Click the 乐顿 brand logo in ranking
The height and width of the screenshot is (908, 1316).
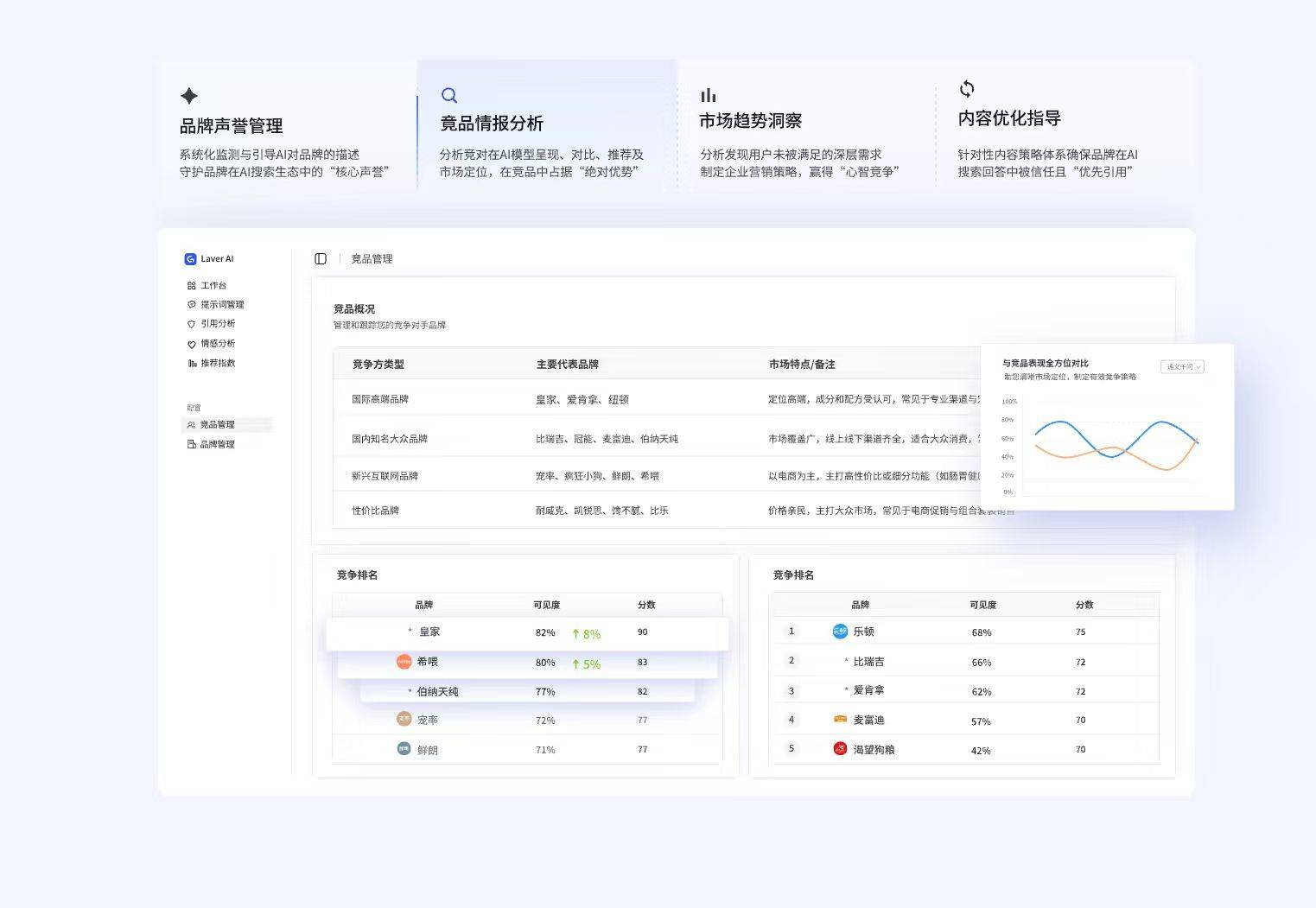[840, 632]
